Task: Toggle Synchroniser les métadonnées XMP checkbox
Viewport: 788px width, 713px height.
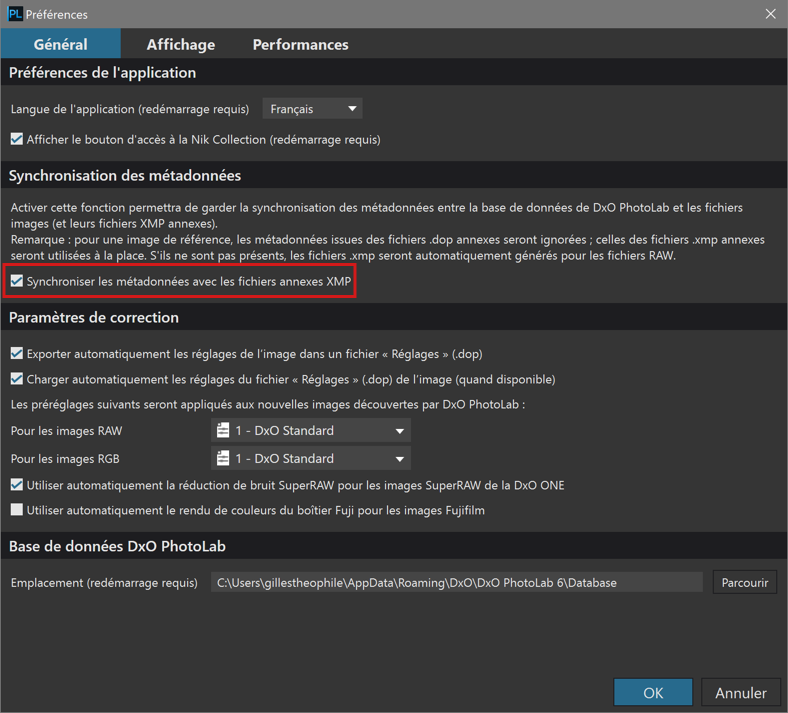Action: [x=17, y=281]
